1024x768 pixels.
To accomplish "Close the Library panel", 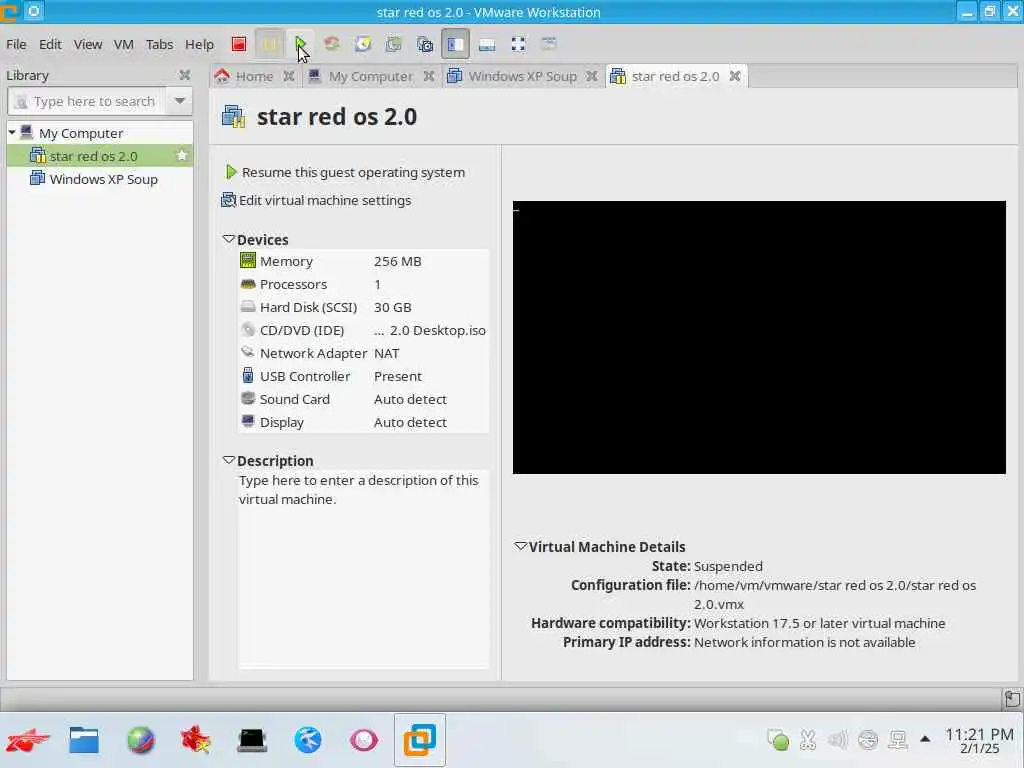I will tap(185, 75).
